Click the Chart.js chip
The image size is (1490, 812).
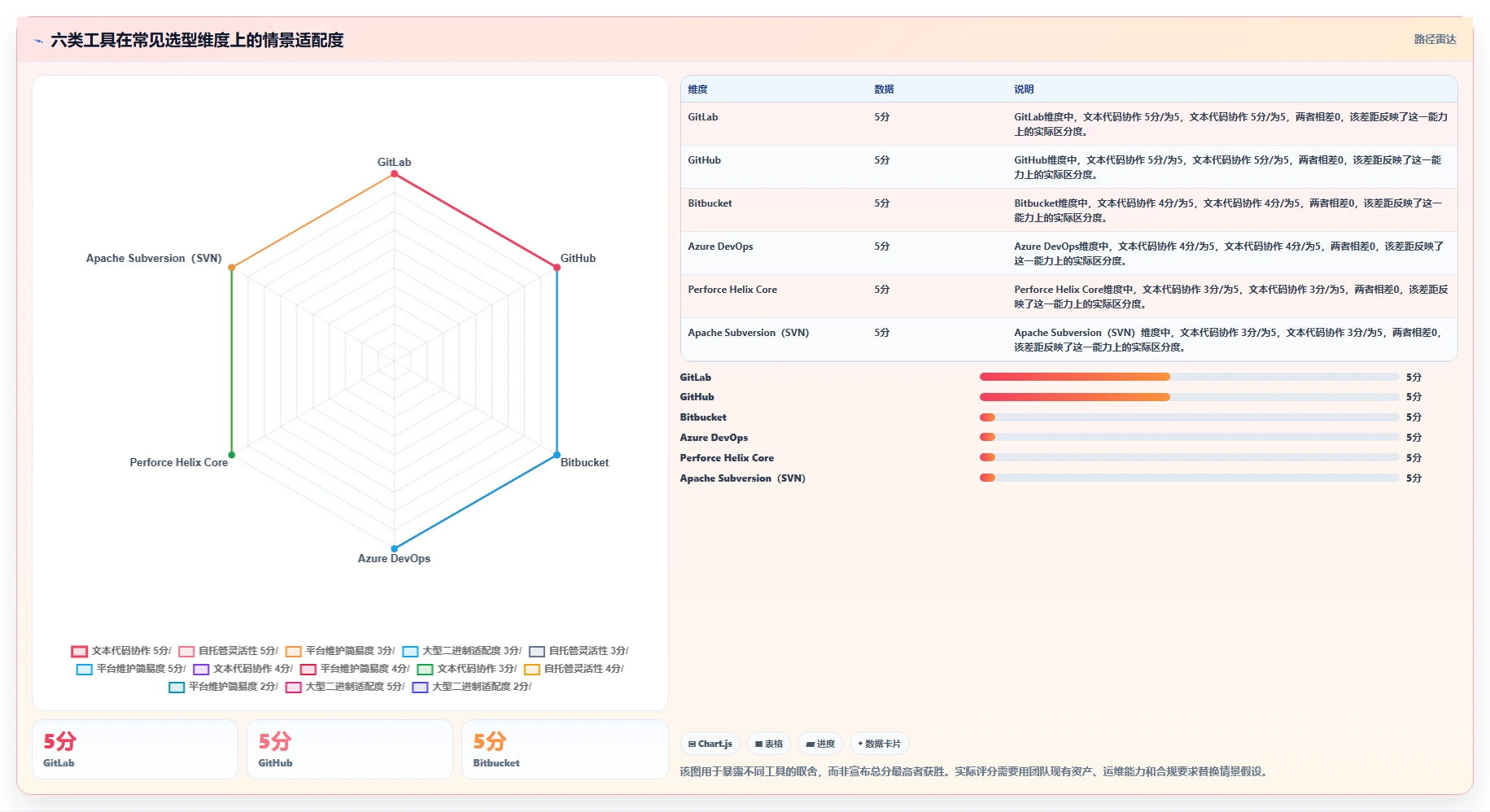[710, 744]
